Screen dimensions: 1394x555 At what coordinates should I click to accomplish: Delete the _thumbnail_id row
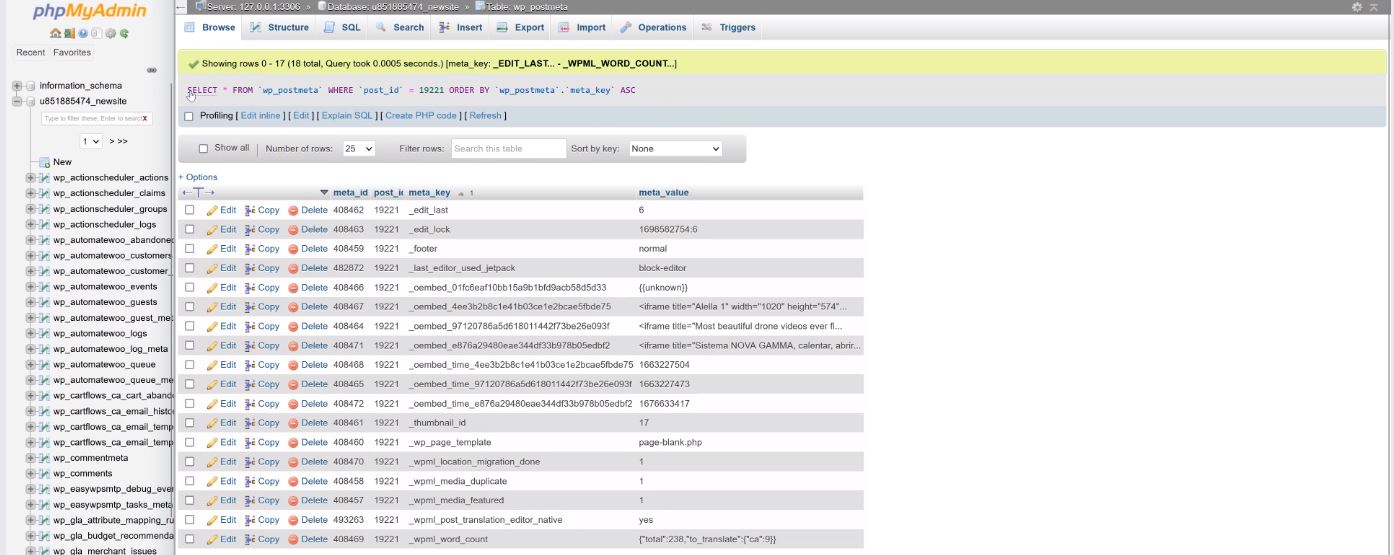[308, 423]
